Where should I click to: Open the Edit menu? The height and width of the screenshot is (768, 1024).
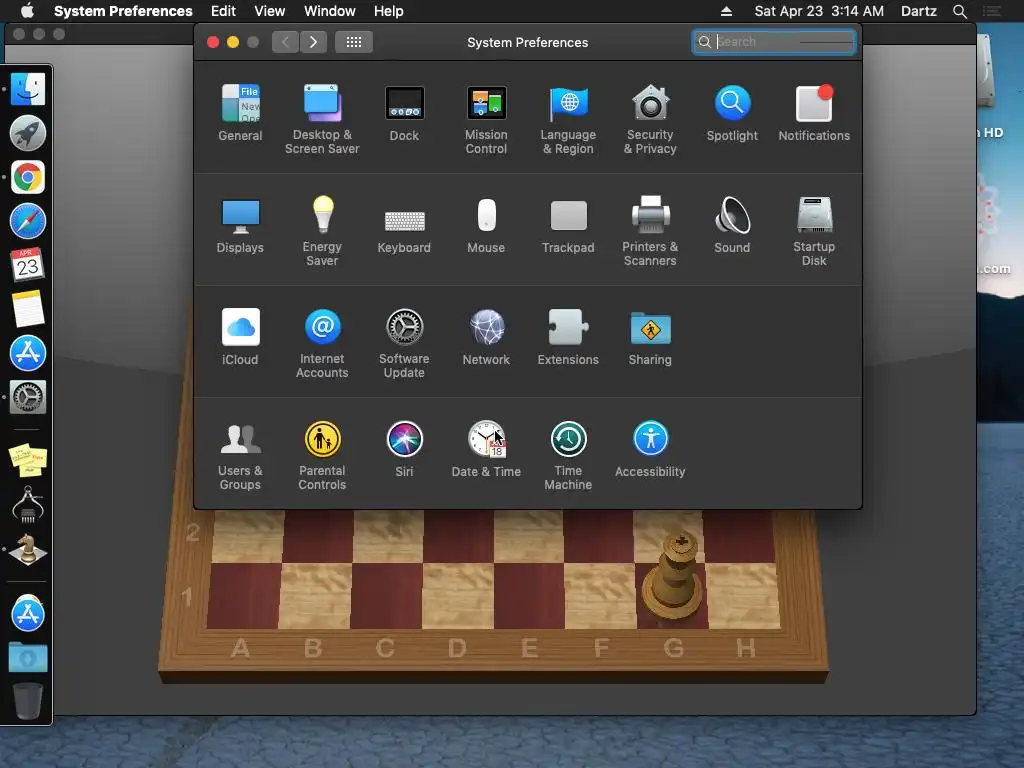pyautogui.click(x=223, y=11)
